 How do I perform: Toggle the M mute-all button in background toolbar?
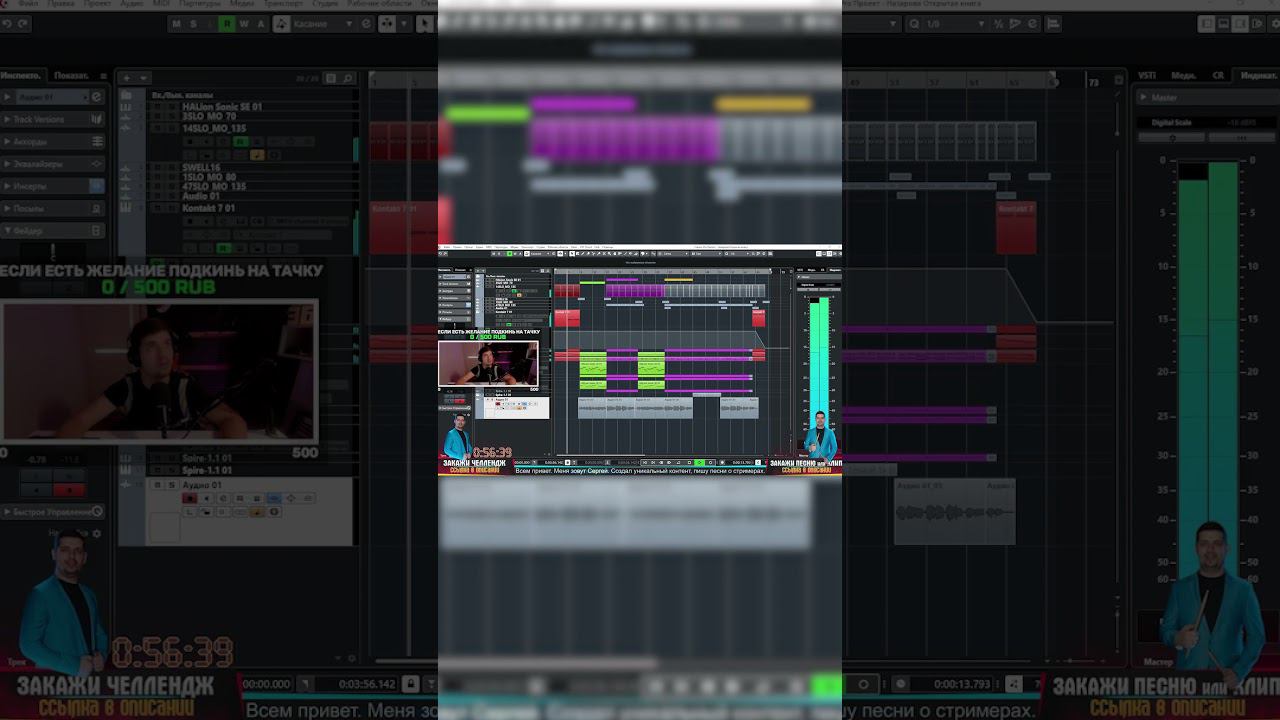coord(177,24)
